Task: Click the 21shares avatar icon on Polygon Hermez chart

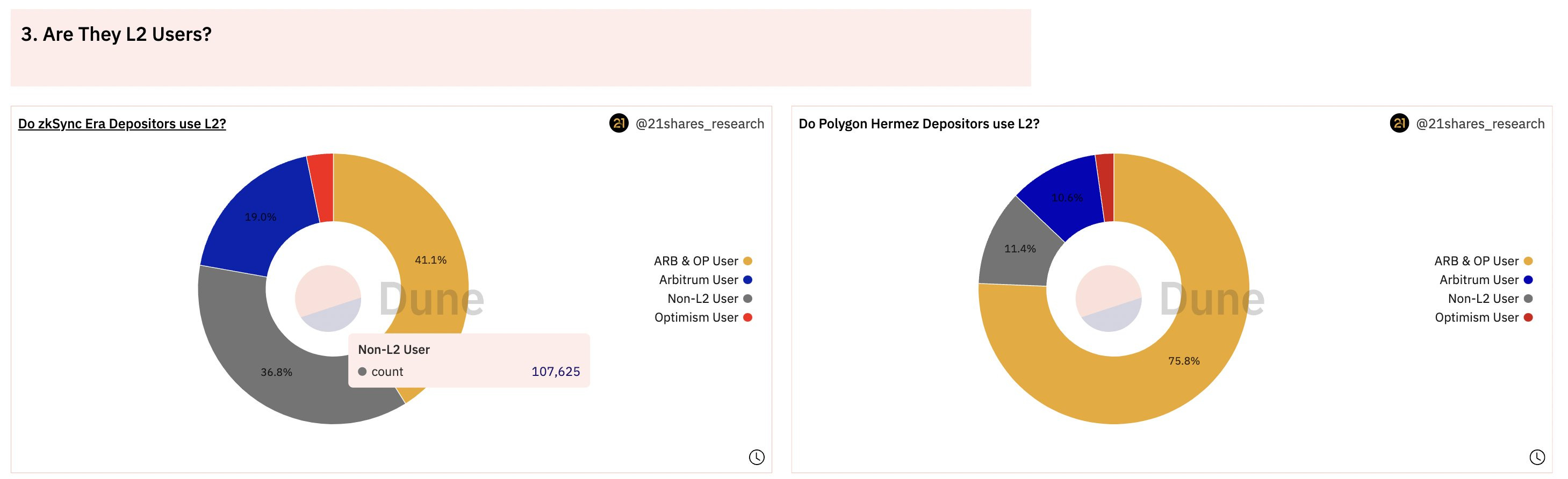Action: pyautogui.click(x=1399, y=124)
